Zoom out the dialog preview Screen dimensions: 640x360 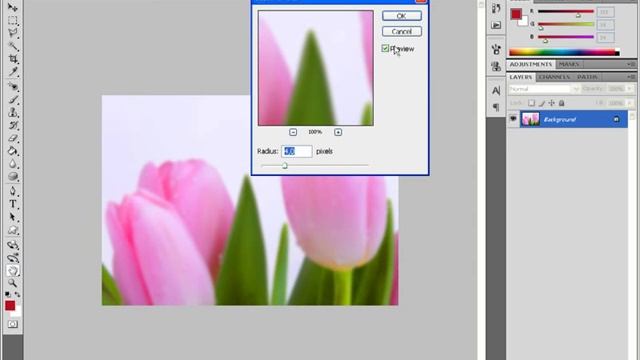(x=293, y=132)
